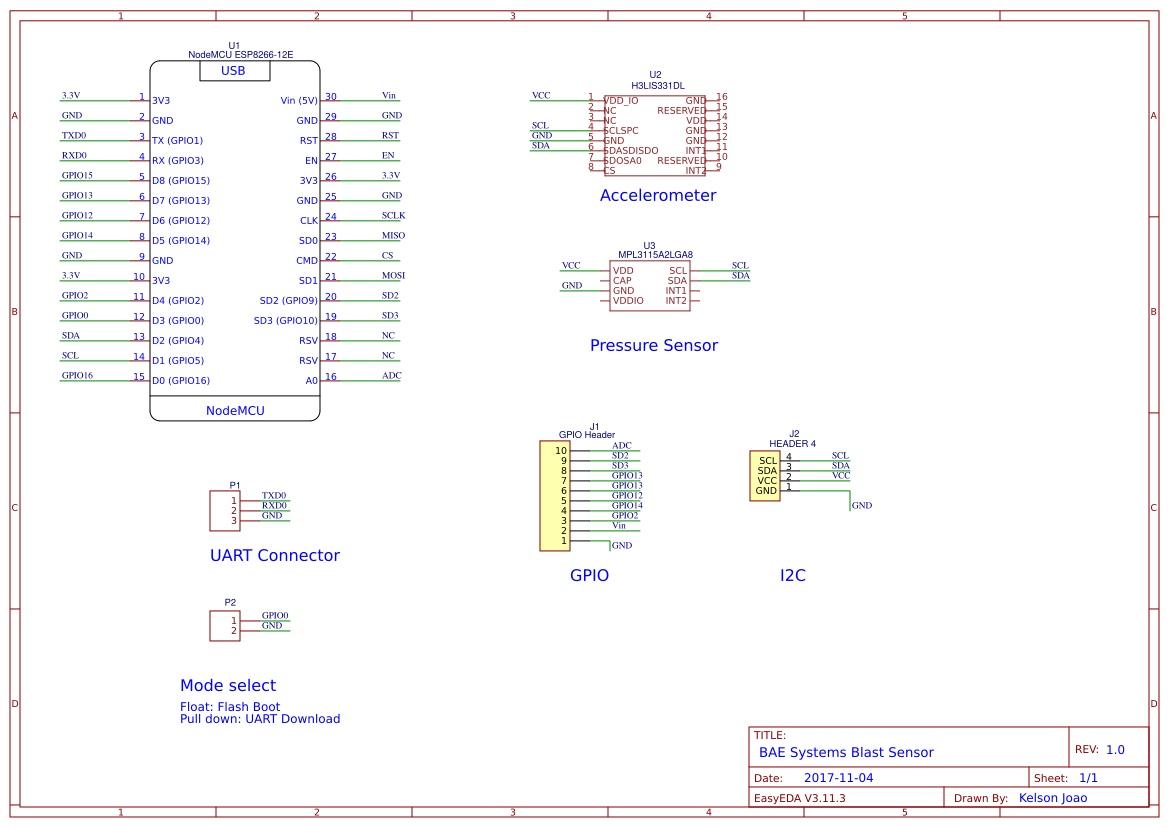
Task: Click the SCL net label near U3
Action: [738, 266]
